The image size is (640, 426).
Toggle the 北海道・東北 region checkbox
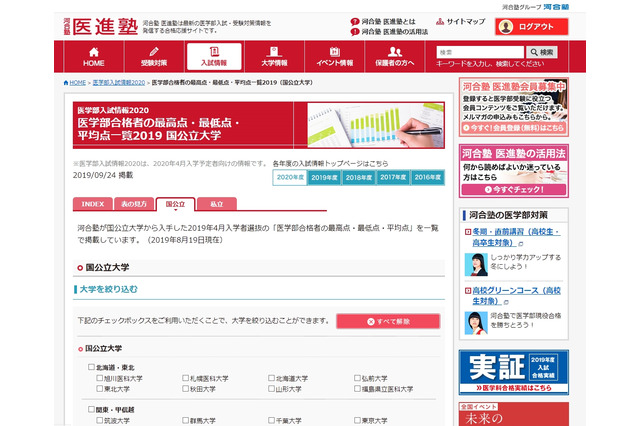[91, 367]
